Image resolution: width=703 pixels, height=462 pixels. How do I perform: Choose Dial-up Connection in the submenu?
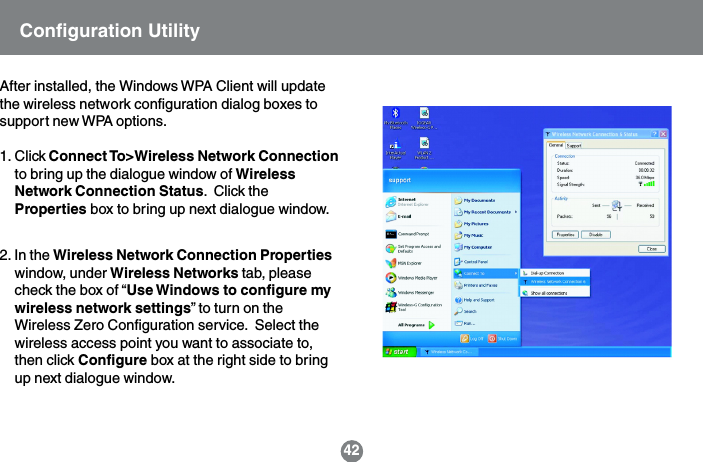[555, 273]
